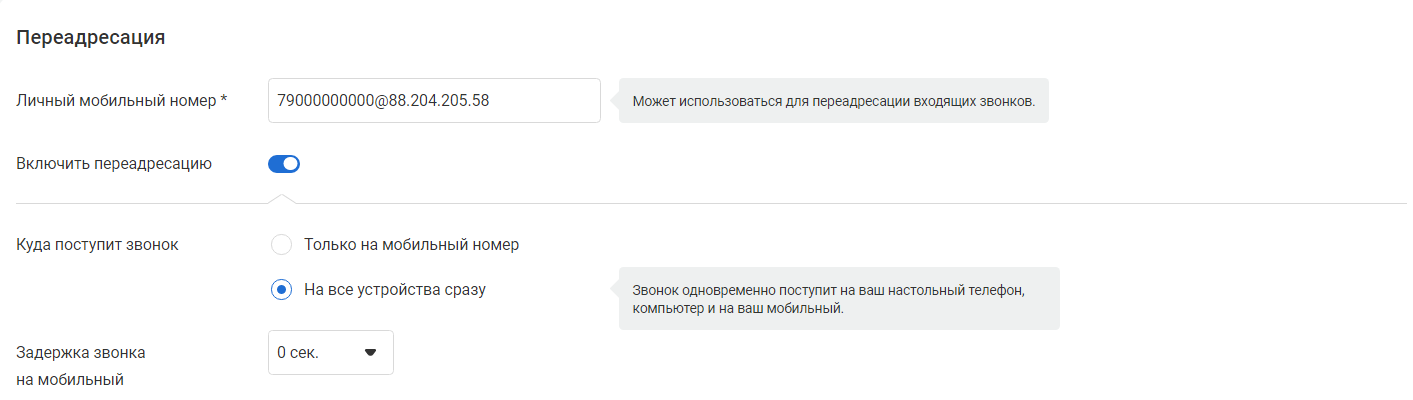Click "0 сек." value in delay selector
This screenshot has height=400, width=1413.
pyautogui.click(x=298, y=353)
